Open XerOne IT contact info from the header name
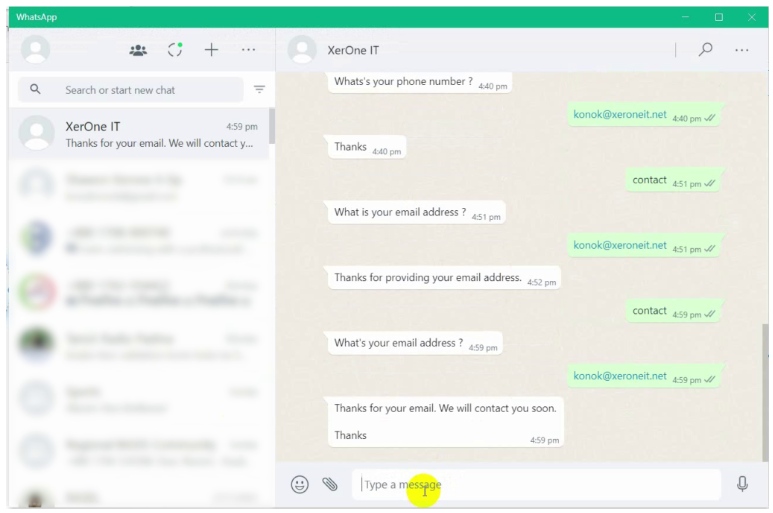 coord(353,50)
